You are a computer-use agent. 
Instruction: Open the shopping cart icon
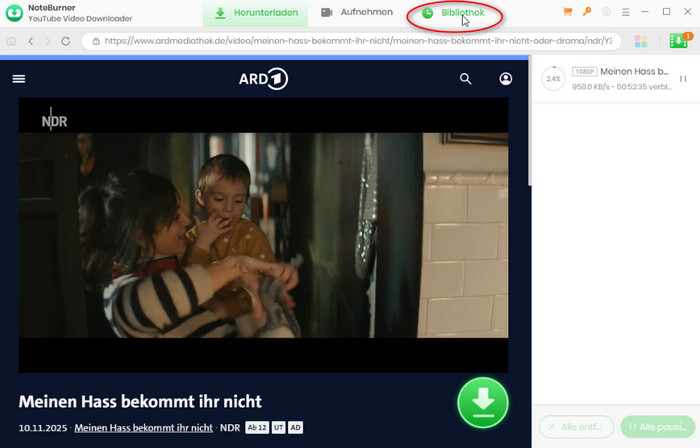click(567, 12)
